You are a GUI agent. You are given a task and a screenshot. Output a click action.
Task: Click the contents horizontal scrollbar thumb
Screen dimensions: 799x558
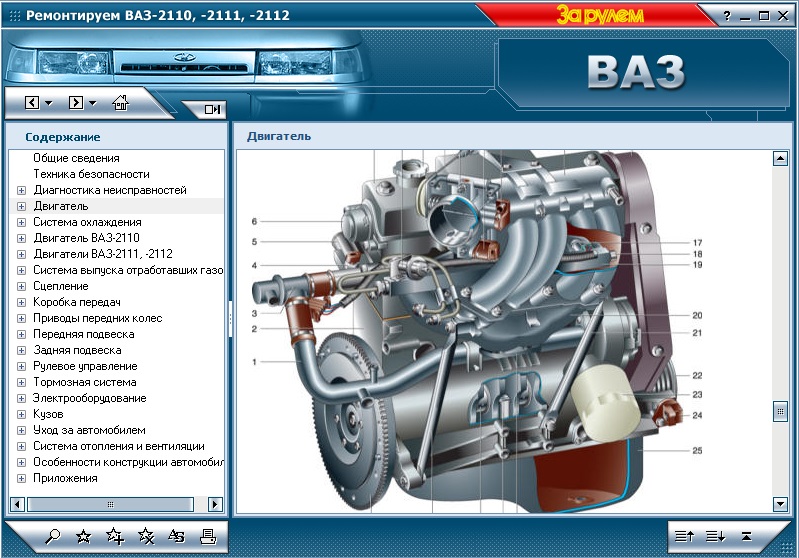[x=111, y=504]
